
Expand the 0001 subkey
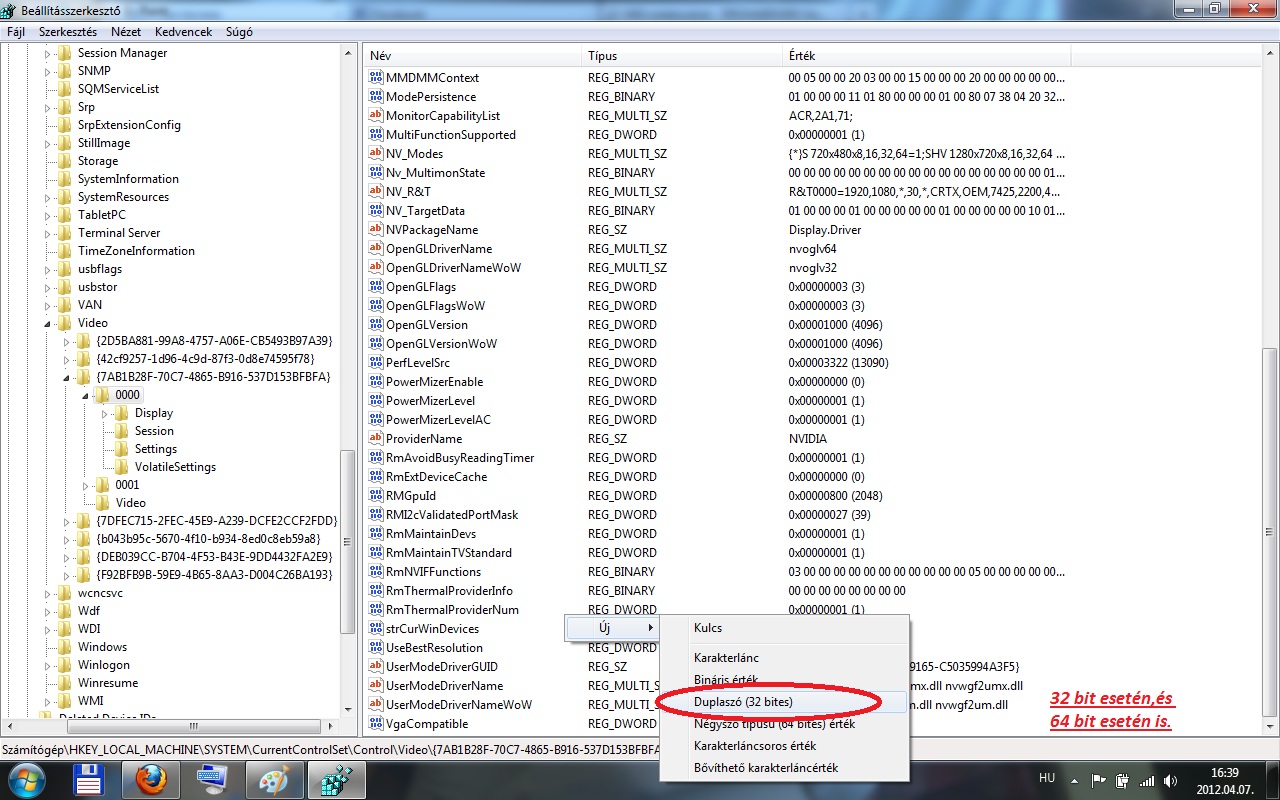85,485
